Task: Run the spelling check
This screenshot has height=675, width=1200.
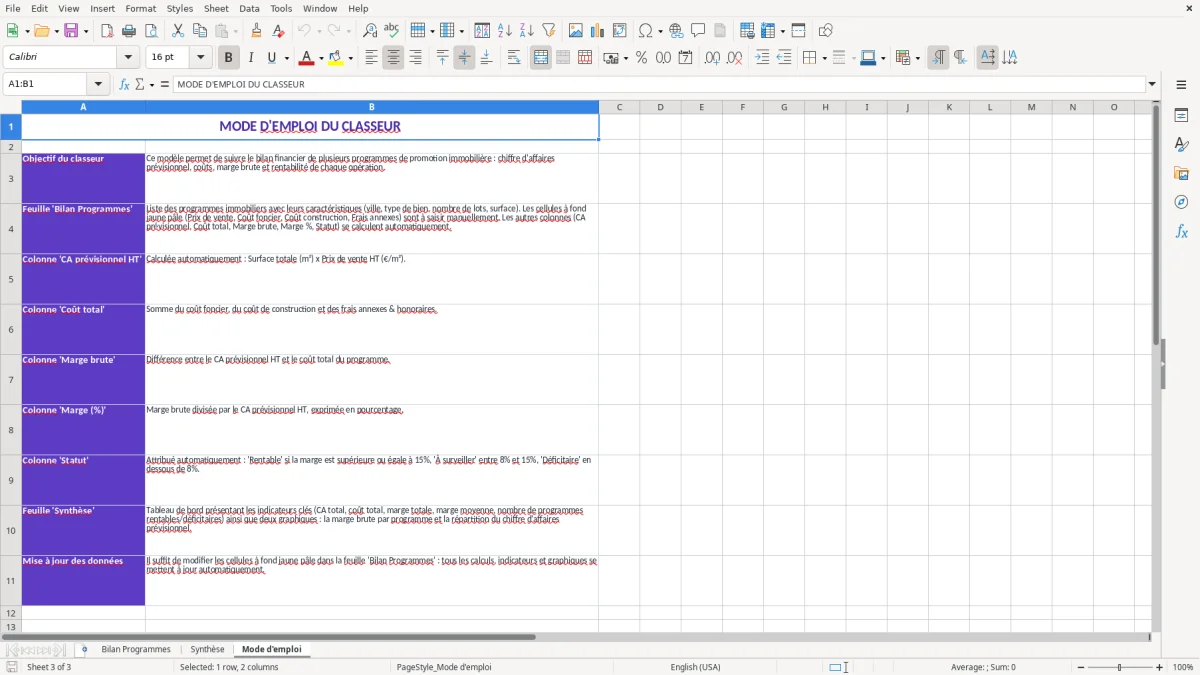Action: pos(392,31)
